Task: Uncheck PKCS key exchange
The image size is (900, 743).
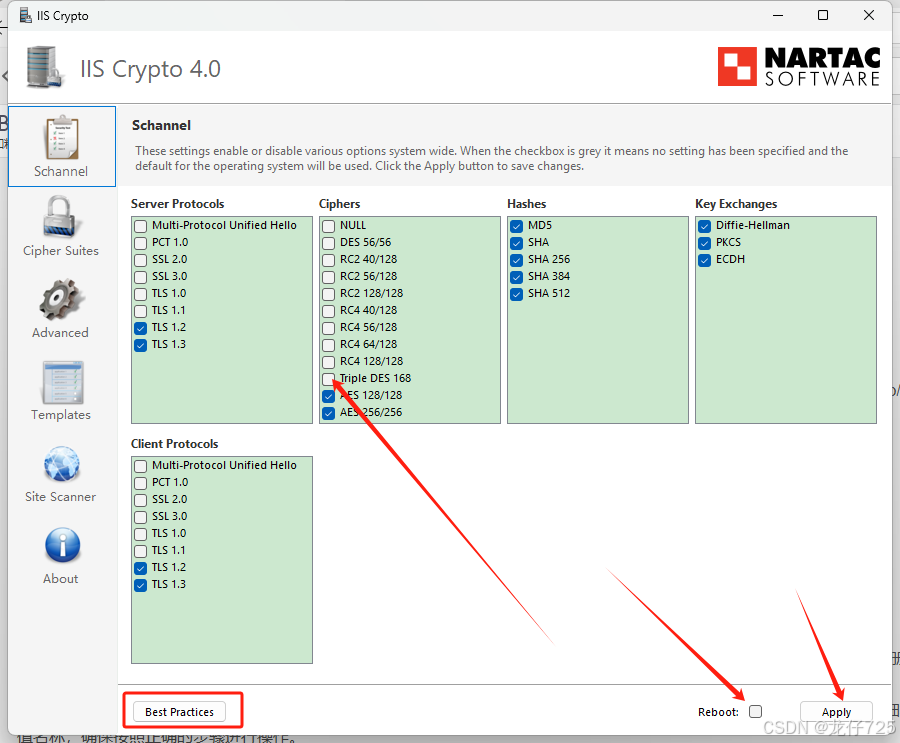Action: coord(705,243)
